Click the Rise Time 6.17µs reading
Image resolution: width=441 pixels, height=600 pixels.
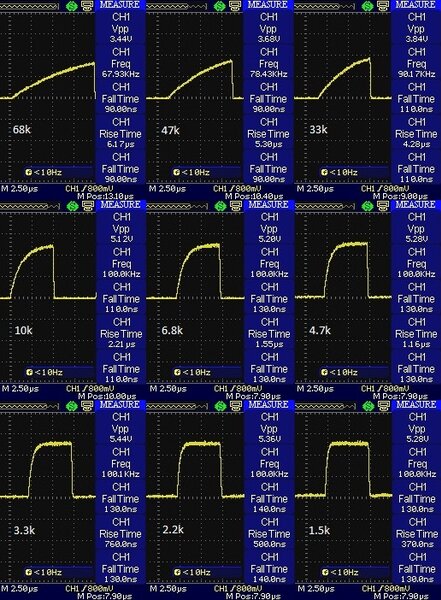121,144
